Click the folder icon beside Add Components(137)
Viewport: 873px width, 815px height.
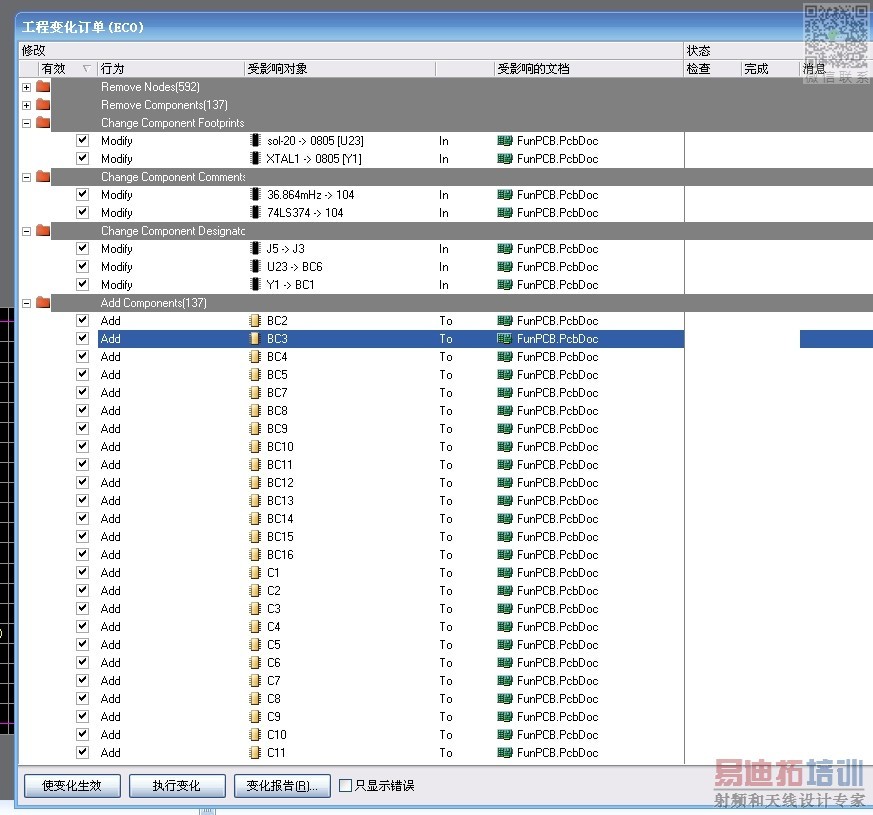click(43, 302)
